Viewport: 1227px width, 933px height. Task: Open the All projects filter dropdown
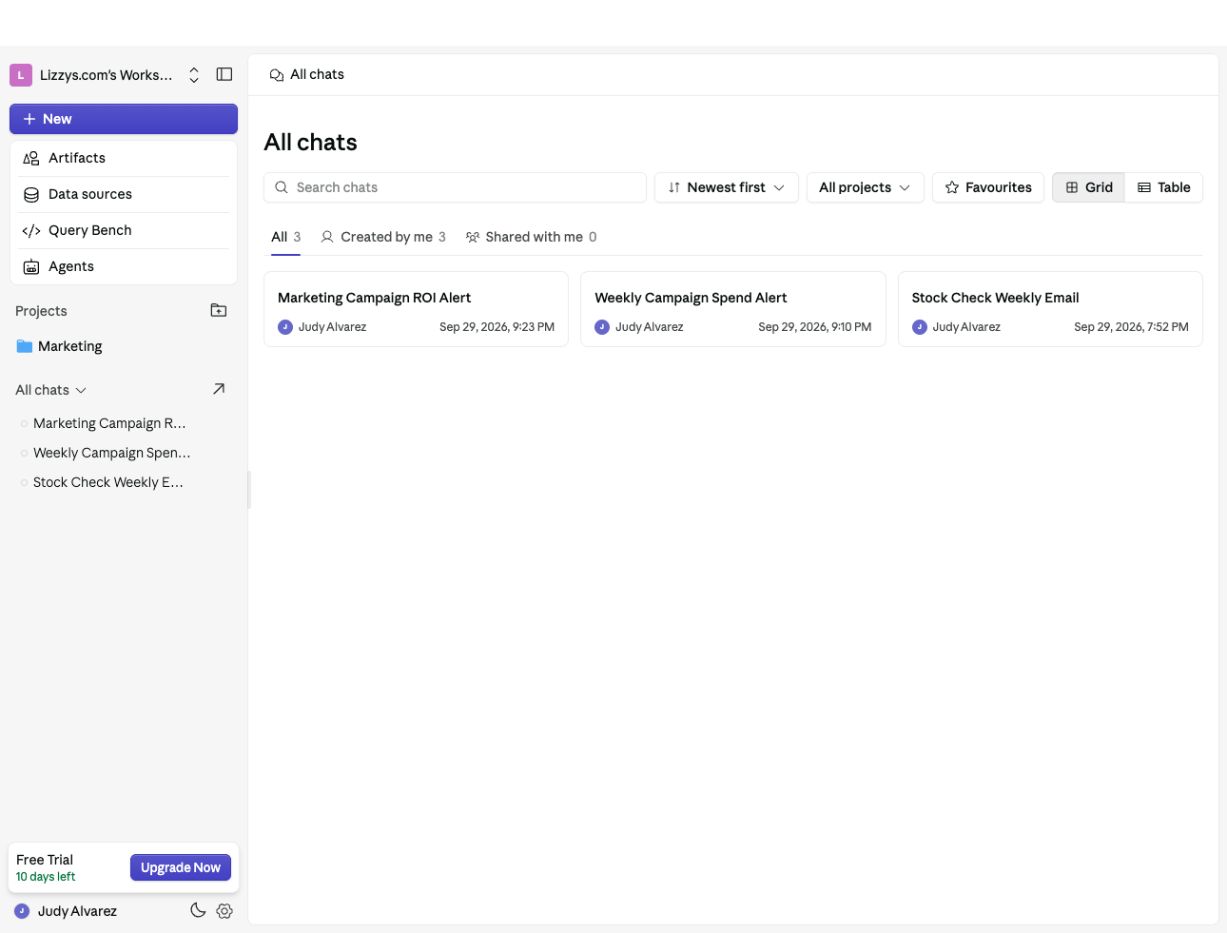pyautogui.click(x=865, y=187)
